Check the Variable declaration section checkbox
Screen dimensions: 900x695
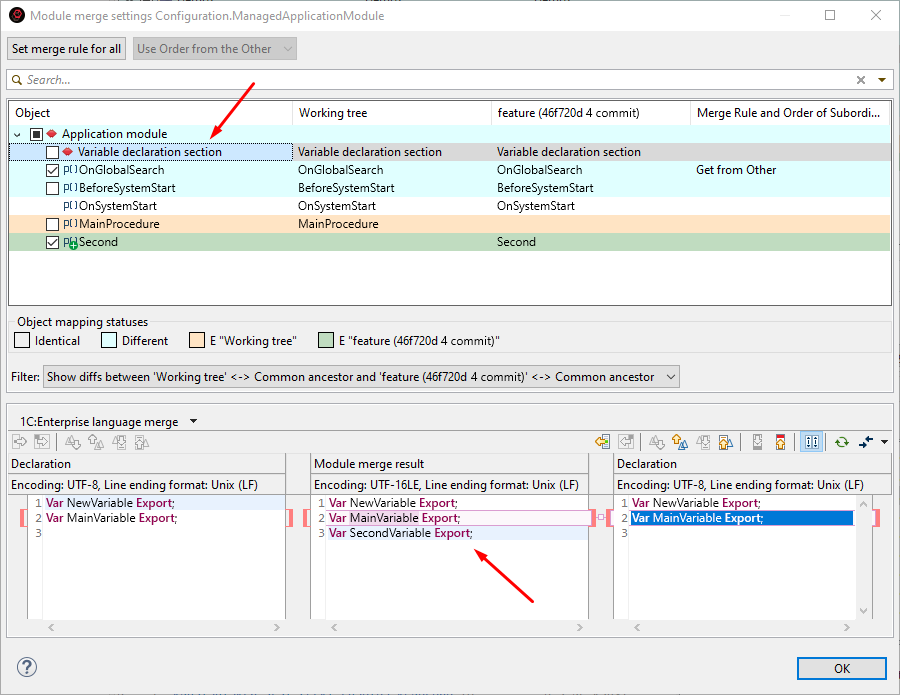(52, 152)
